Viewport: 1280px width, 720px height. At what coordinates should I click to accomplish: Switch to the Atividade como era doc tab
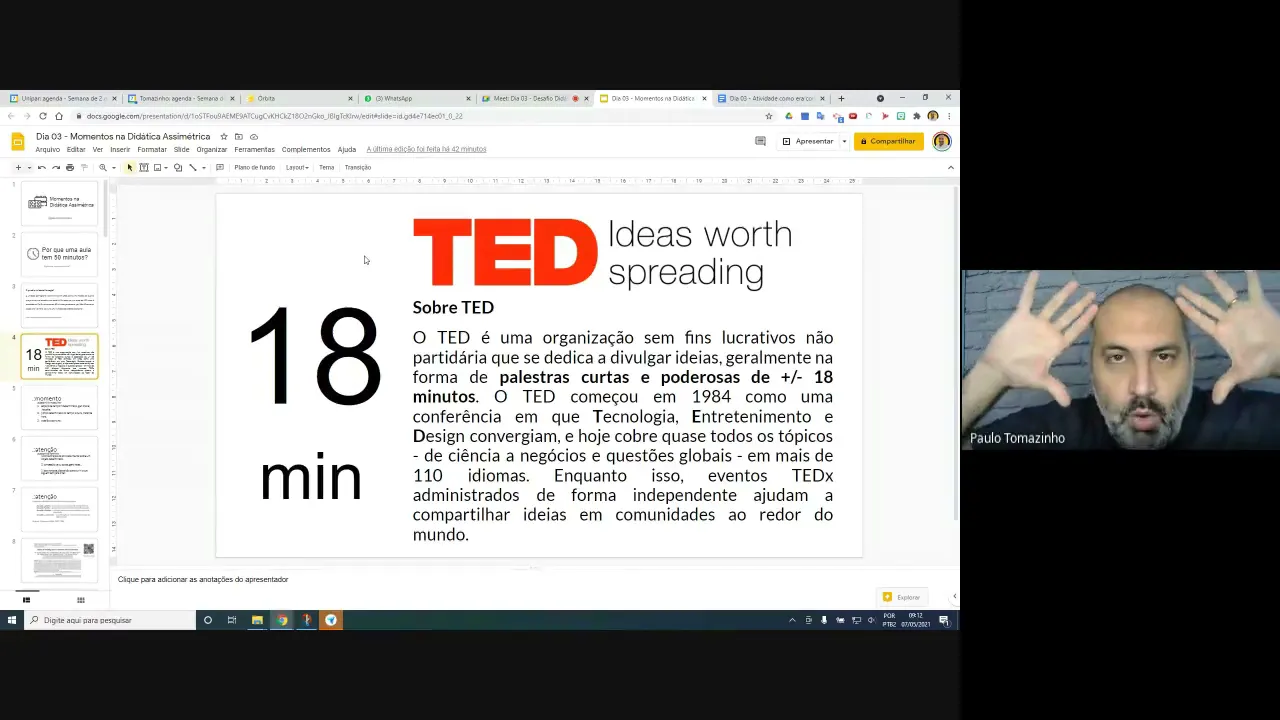771,98
